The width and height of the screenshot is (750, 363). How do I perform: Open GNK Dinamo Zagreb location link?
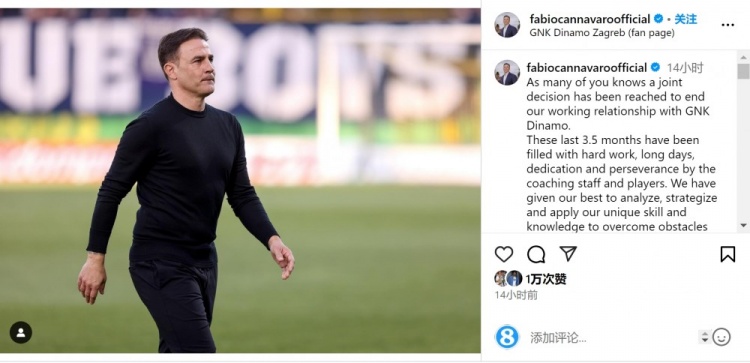tap(602, 33)
